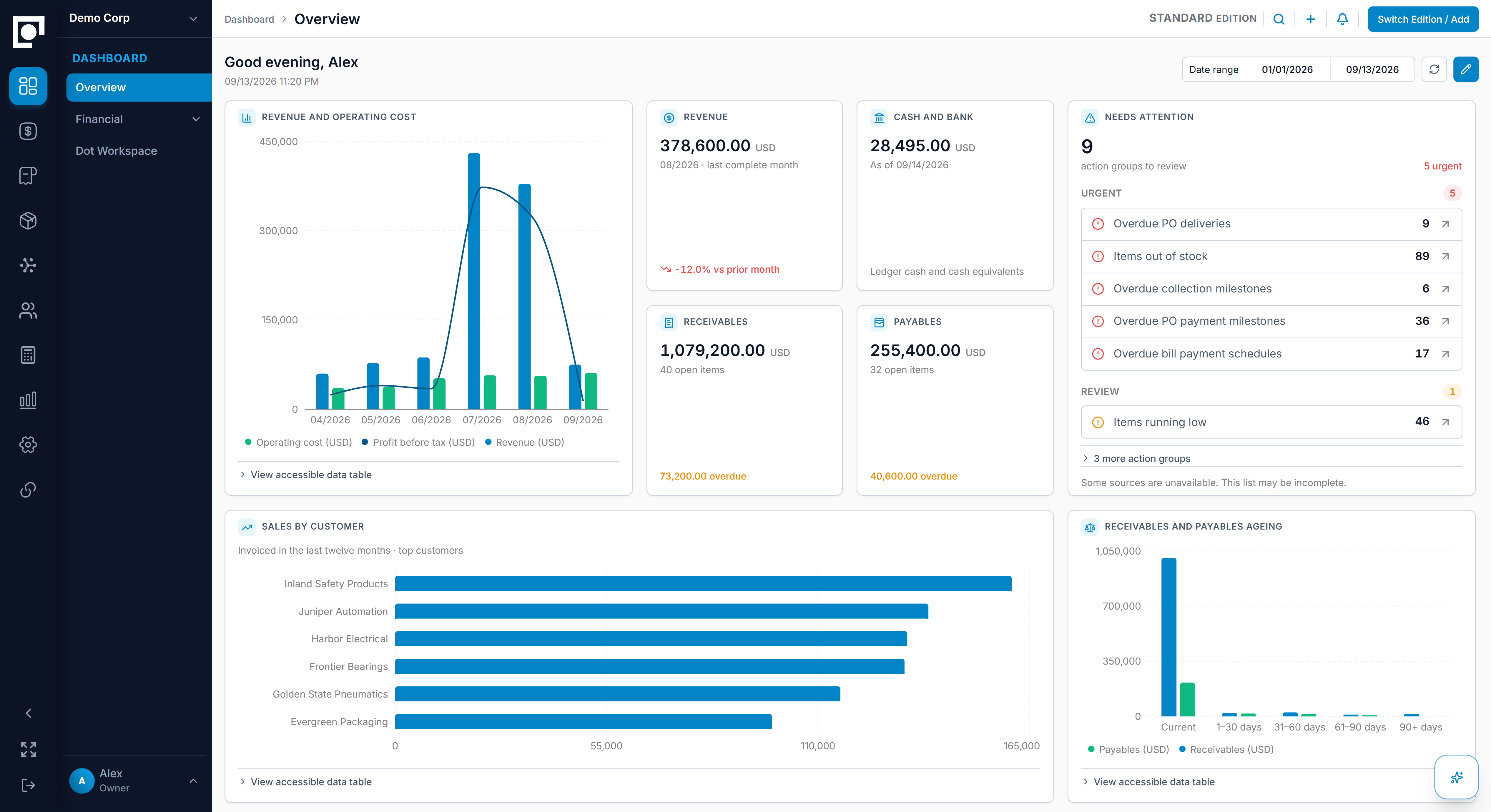Click the Dashboard breadcrumb link
Screen dimensions: 1491x812
[249, 19]
